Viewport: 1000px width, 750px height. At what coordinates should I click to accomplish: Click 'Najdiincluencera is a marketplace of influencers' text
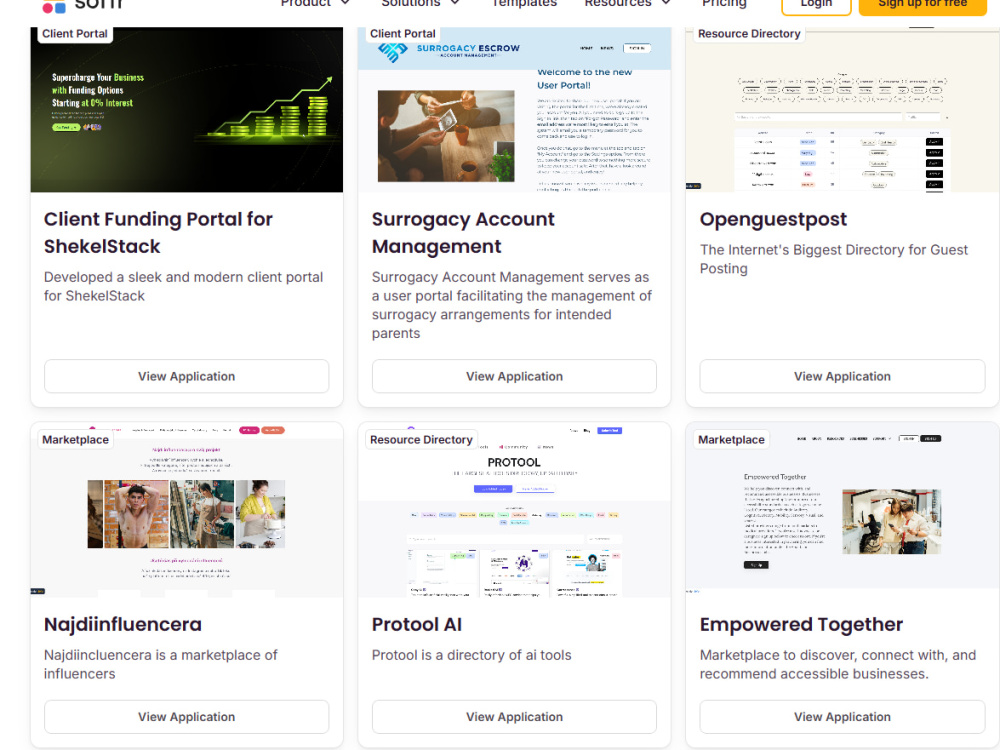click(161, 665)
